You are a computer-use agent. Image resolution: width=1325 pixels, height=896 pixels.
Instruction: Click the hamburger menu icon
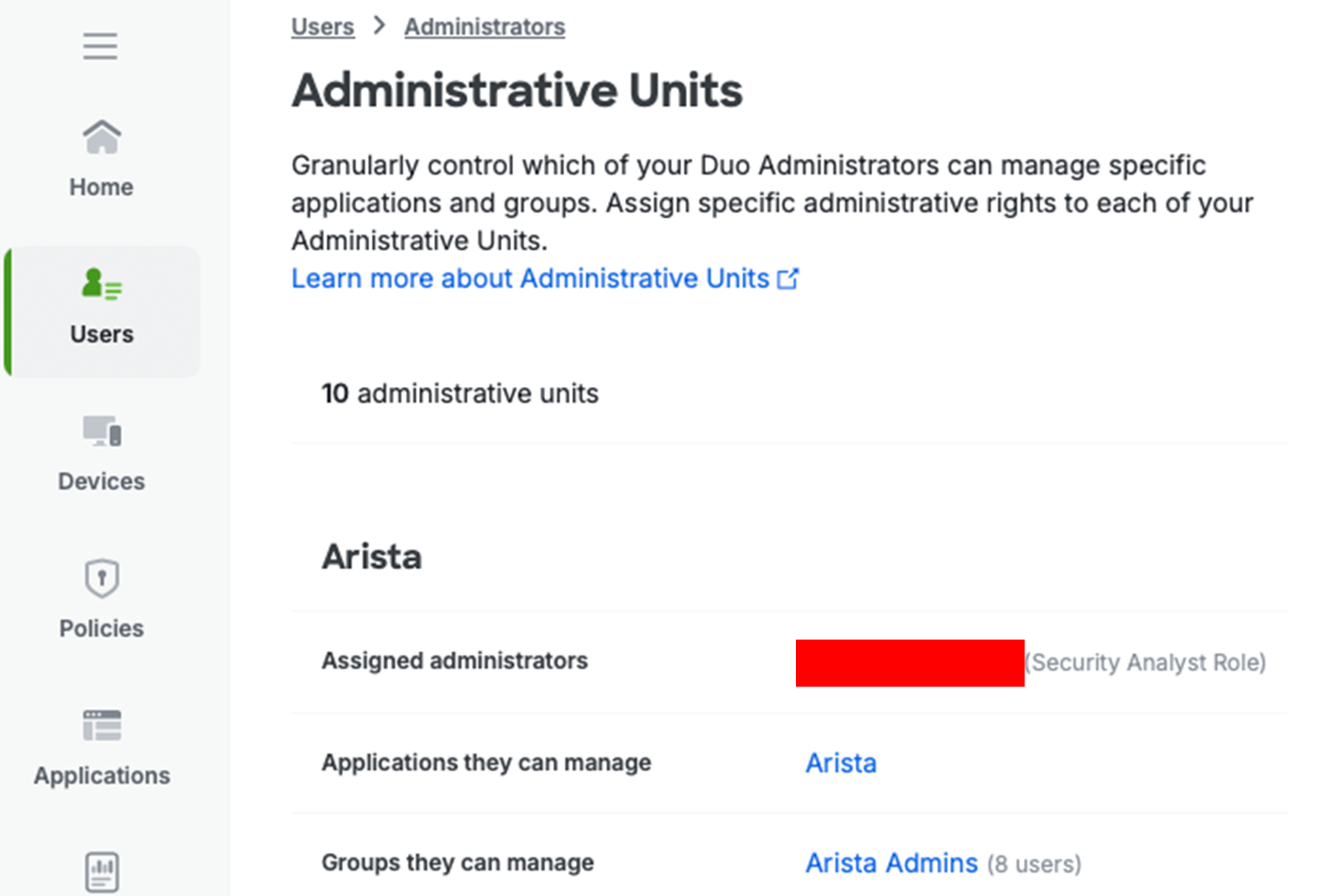(x=100, y=45)
